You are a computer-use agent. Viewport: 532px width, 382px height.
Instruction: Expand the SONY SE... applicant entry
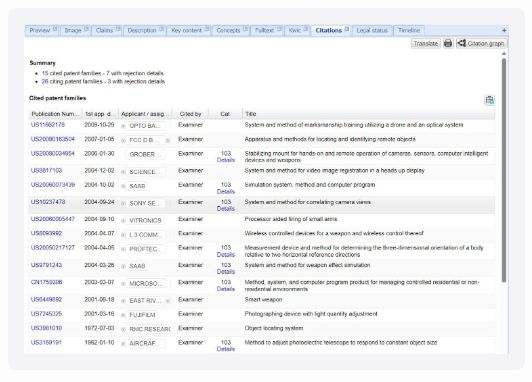click(x=124, y=203)
